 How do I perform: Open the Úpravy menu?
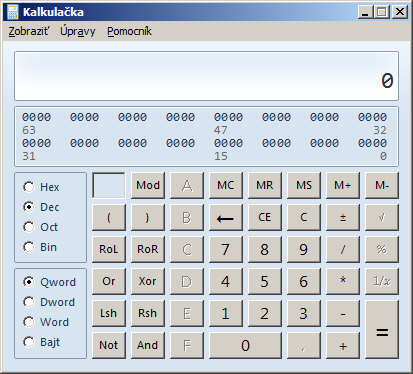click(78, 31)
